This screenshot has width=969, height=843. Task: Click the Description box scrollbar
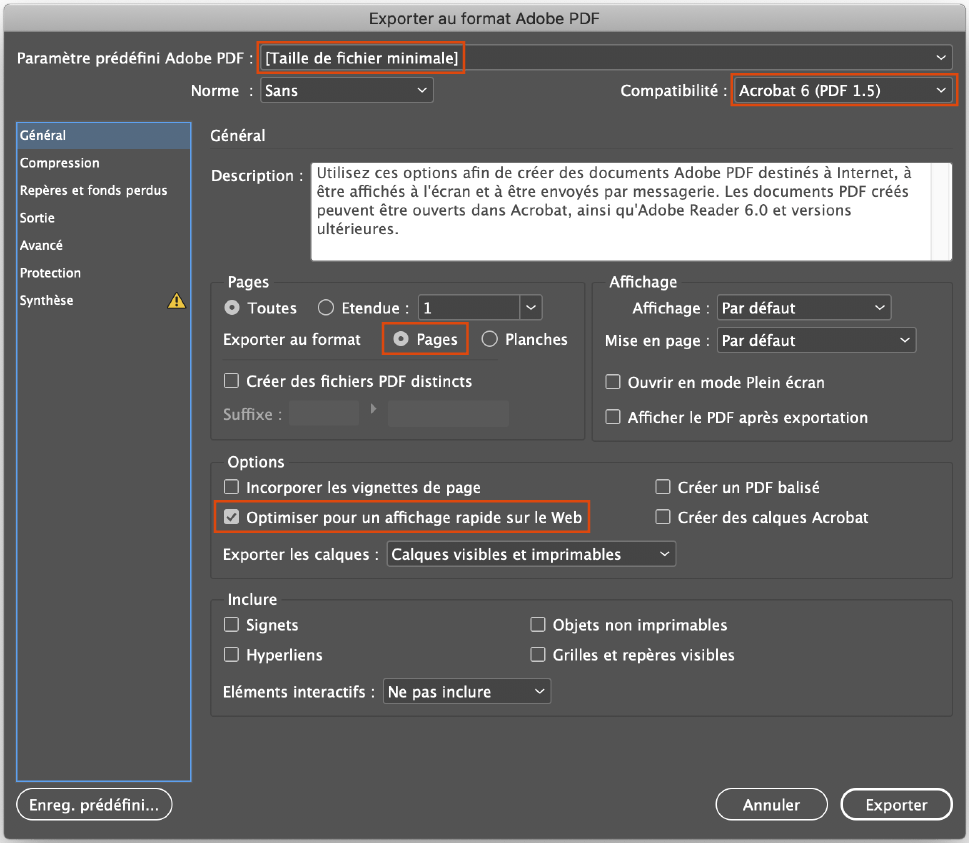coord(942,211)
